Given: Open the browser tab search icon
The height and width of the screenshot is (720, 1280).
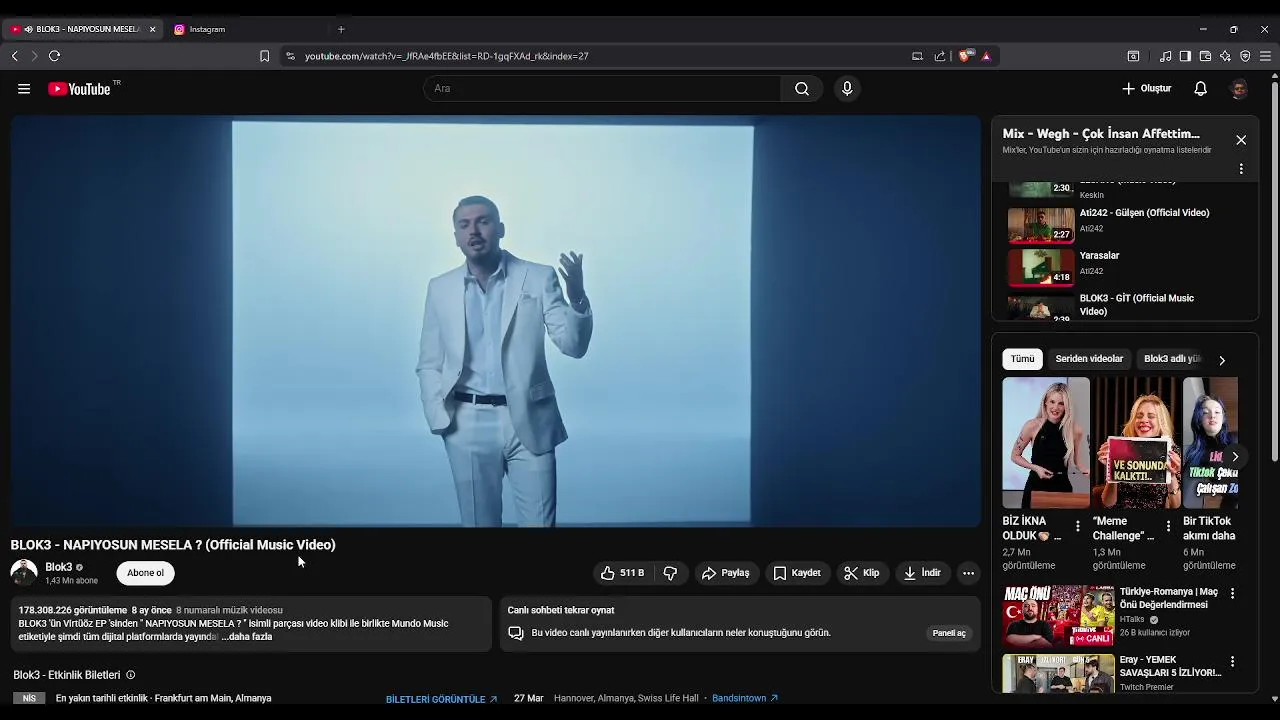Looking at the screenshot, I should coord(1133,56).
